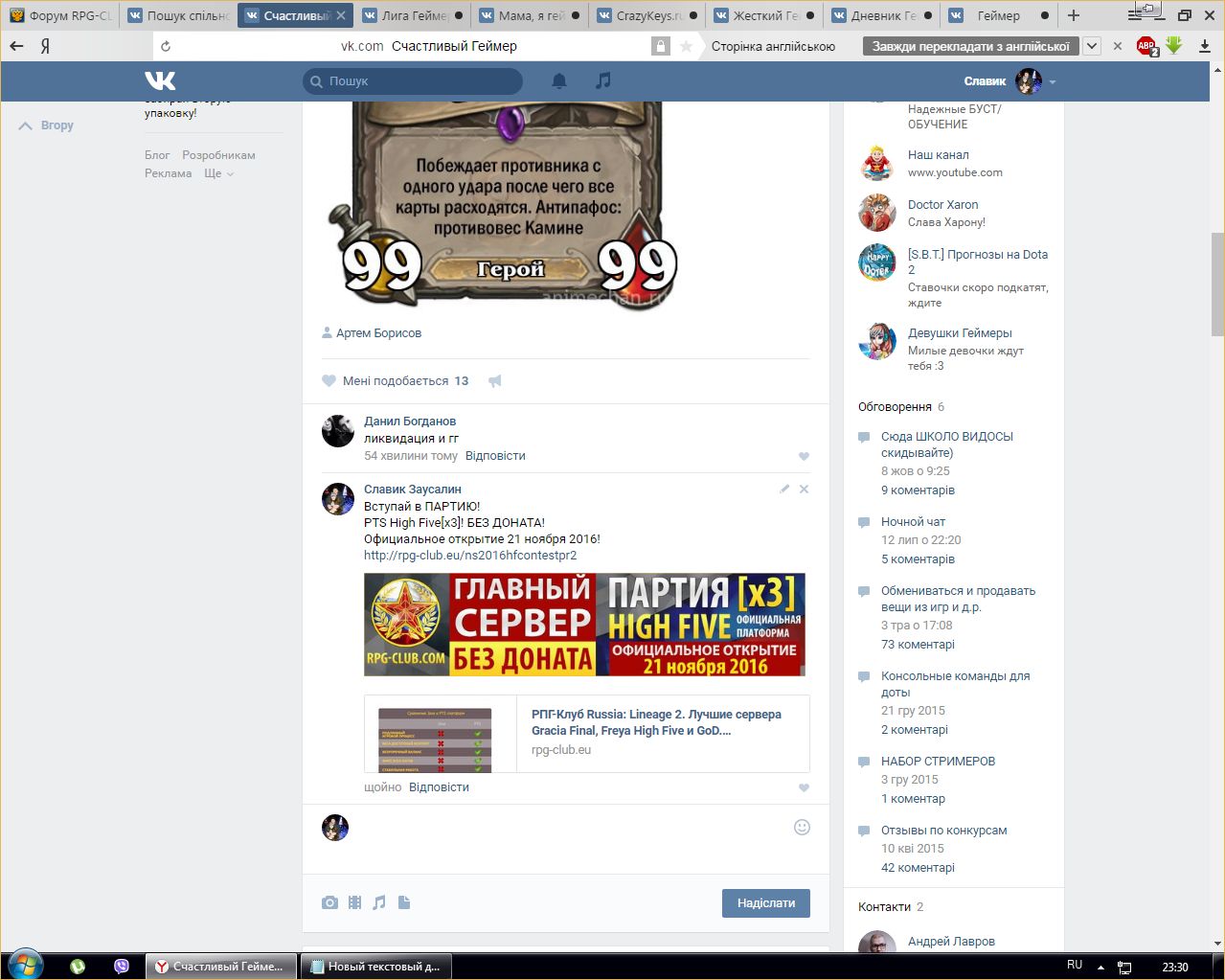1225x980 pixels.
Task: Open НАБОР СТРИМЕРОВ discussion
Action: [938, 762]
